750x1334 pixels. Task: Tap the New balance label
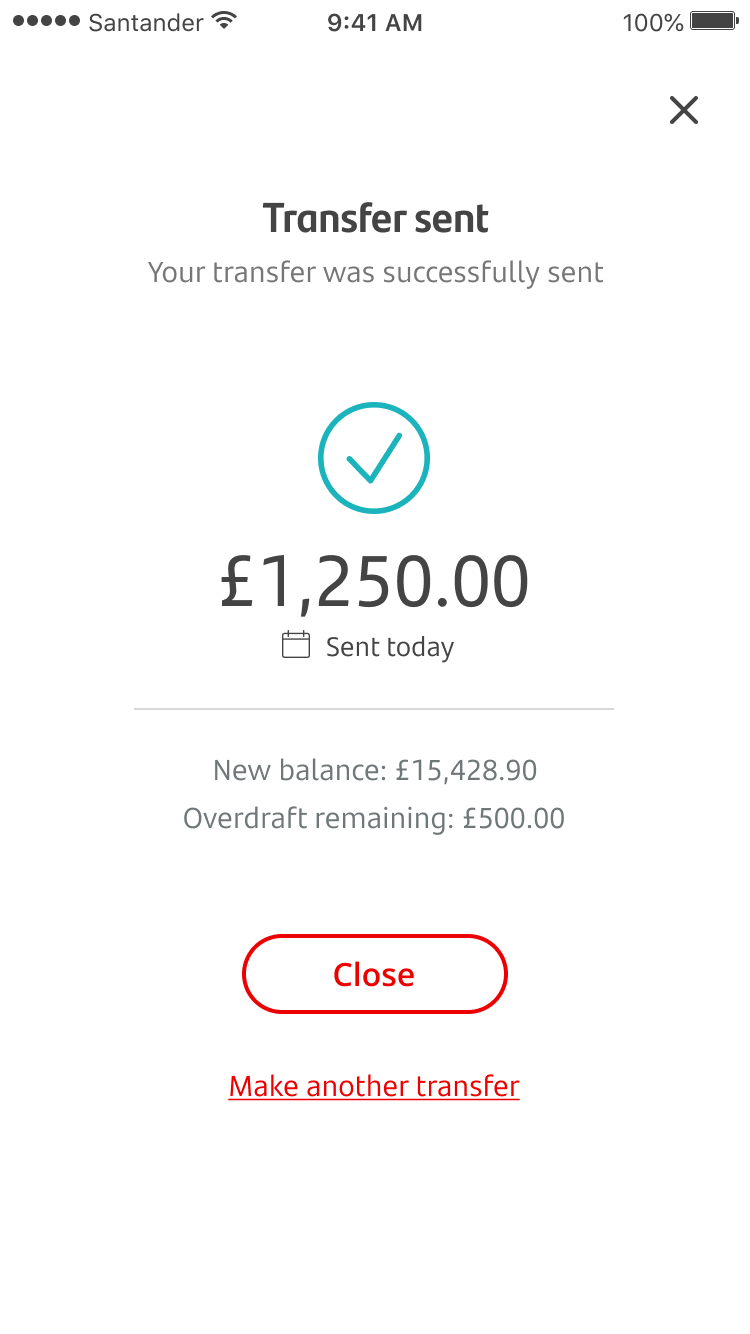pyautogui.click(x=299, y=770)
